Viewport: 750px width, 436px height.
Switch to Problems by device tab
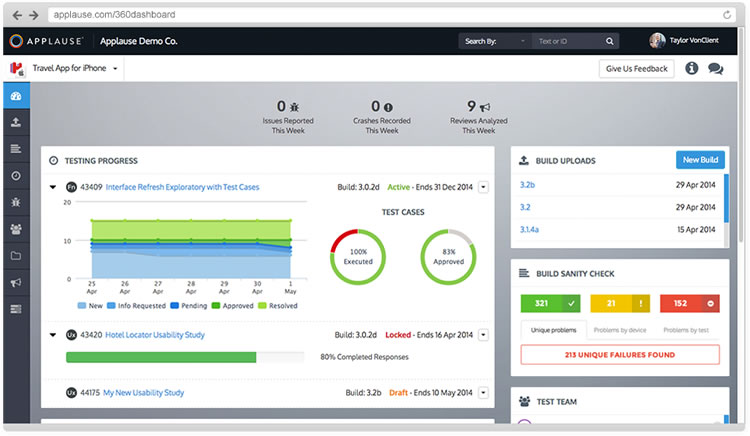619,329
